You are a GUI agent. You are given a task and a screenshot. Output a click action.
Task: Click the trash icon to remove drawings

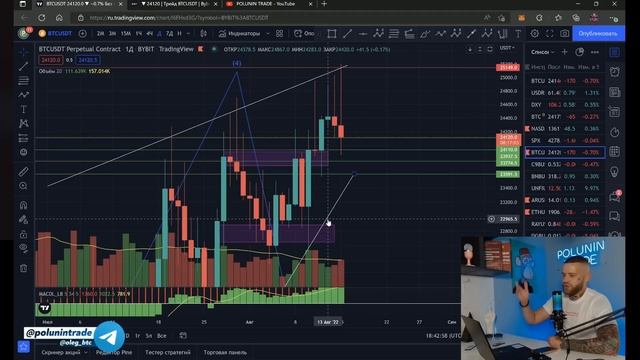24,268
